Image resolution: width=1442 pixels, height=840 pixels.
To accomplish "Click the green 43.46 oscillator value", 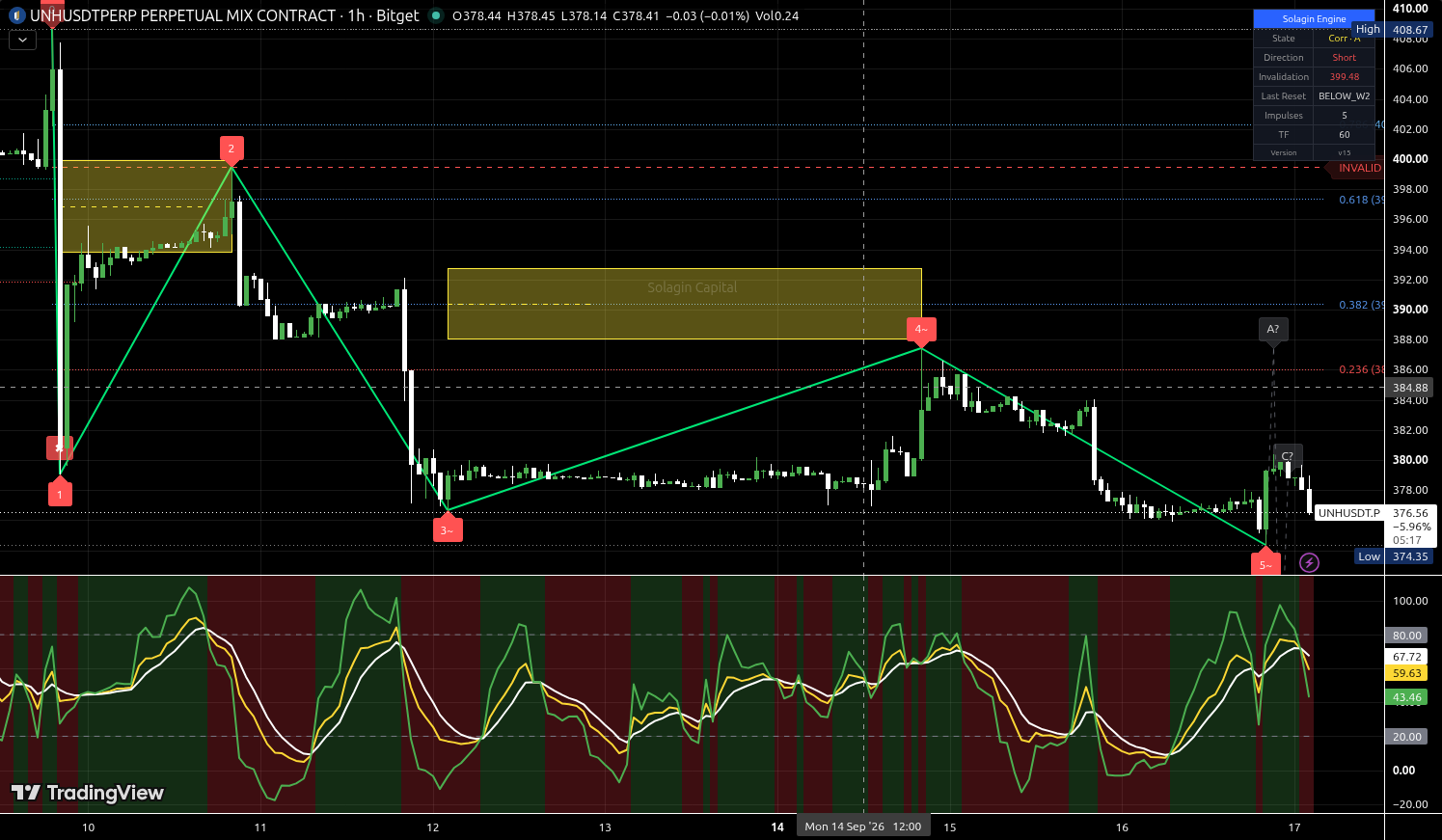I will 1407,697.
